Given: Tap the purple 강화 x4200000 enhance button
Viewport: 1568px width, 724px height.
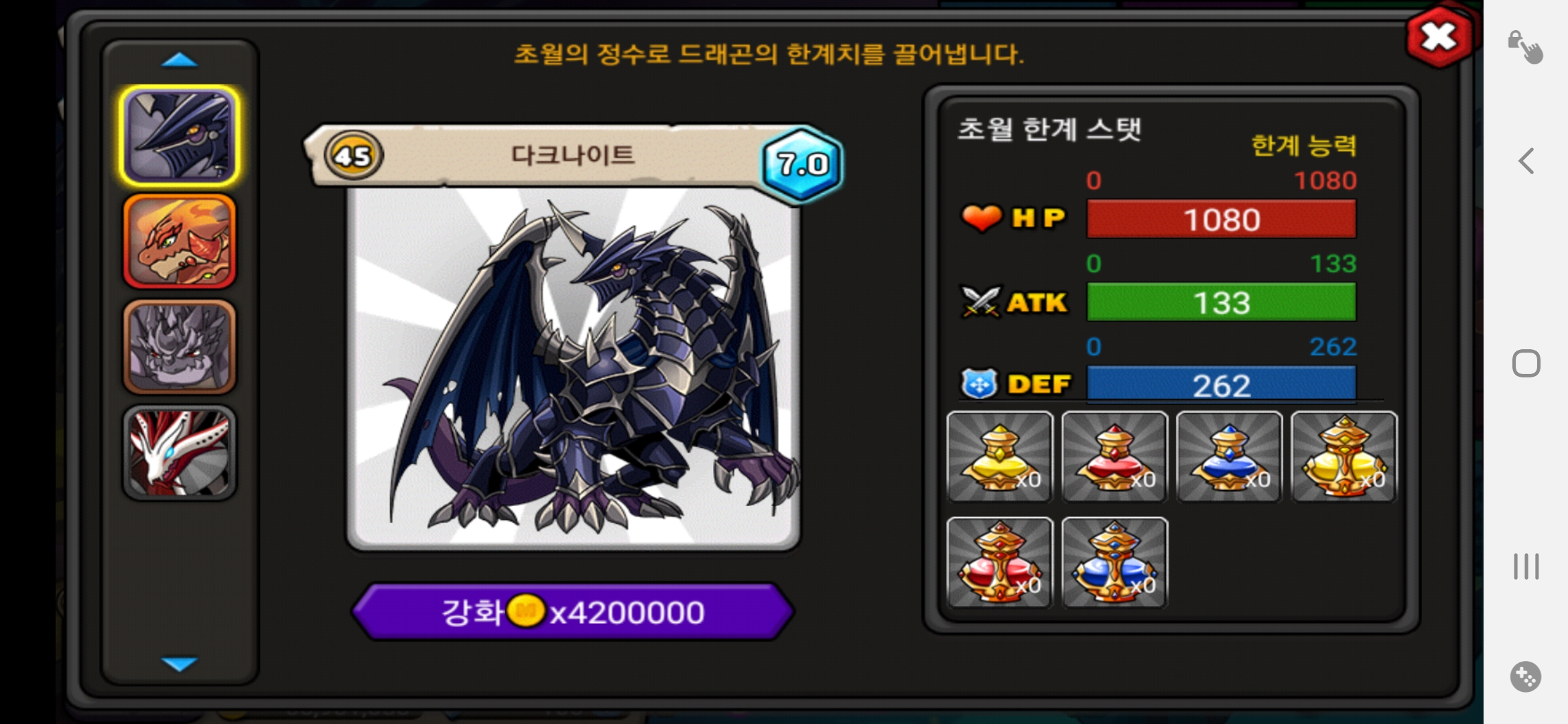Looking at the screenshot, I should point(573,612).
